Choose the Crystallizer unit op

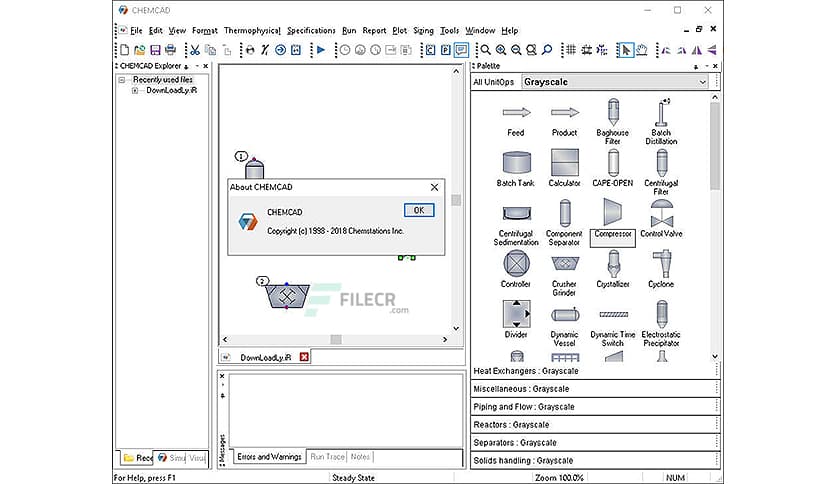[x=613, y=269]
